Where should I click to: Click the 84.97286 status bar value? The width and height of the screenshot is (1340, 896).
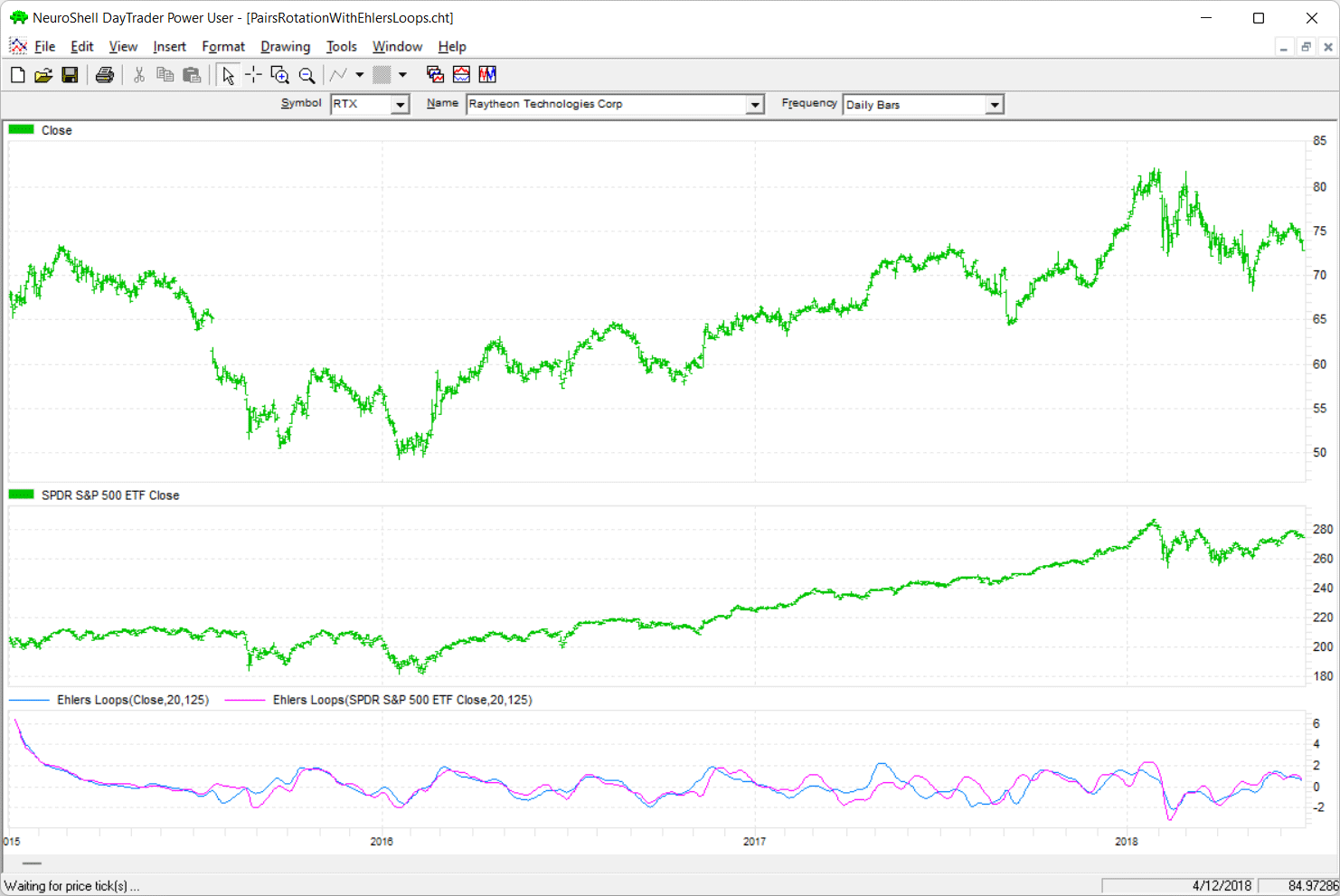pos(1313,886)
